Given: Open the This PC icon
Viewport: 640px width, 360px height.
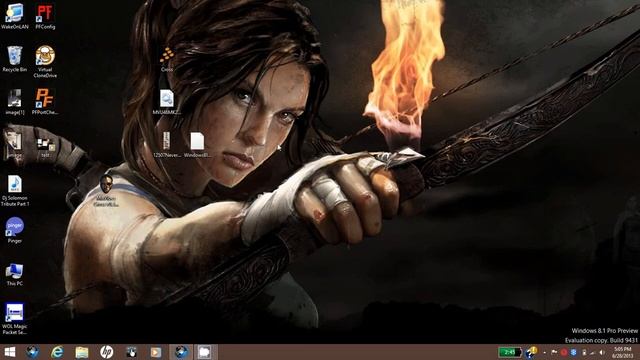Looking at the screenshot, I should (15, 274).
